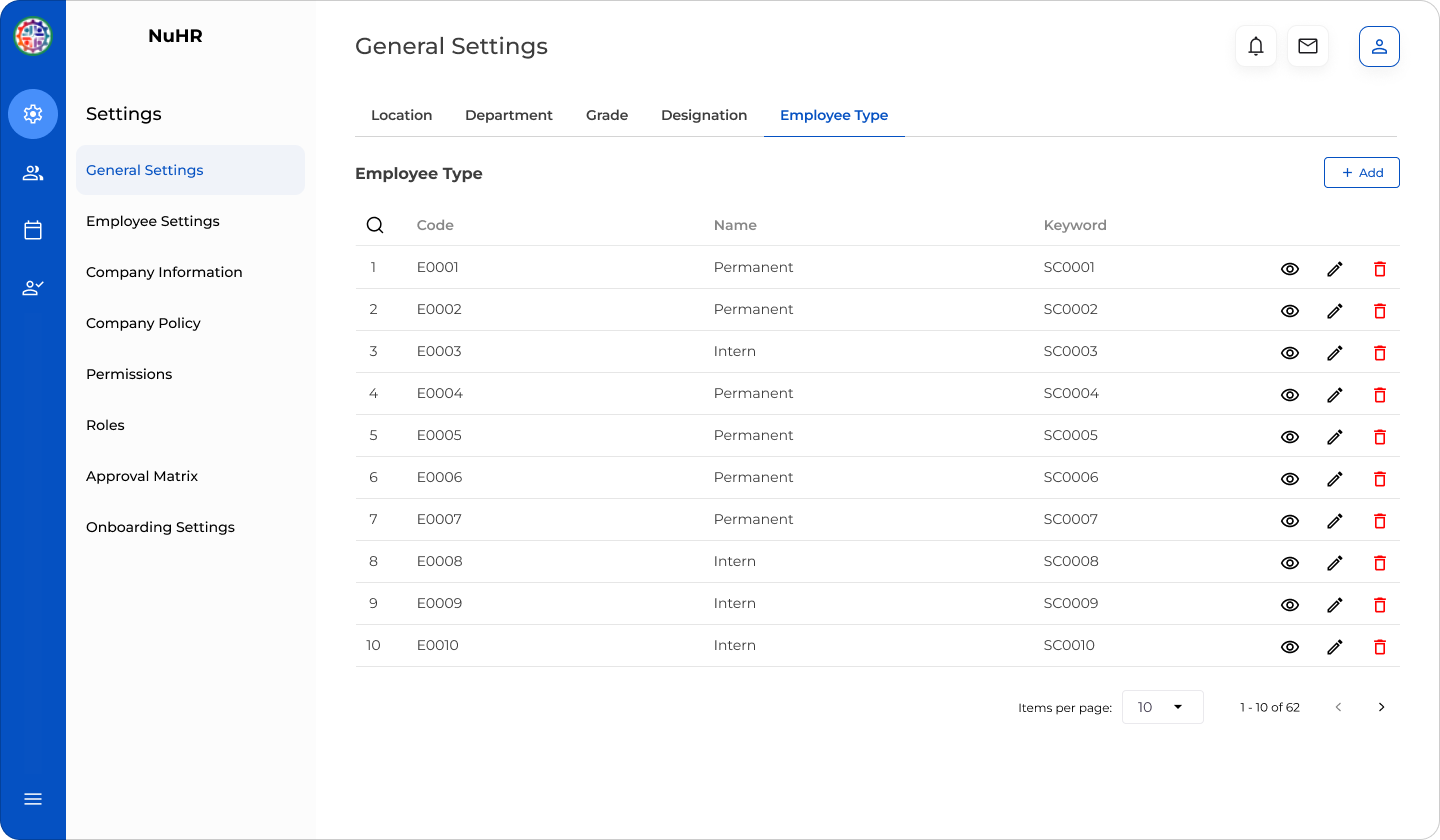Show record E0005 via its eye icon
This screenshot has height=840, width=1440.
tap(1289, 437)
